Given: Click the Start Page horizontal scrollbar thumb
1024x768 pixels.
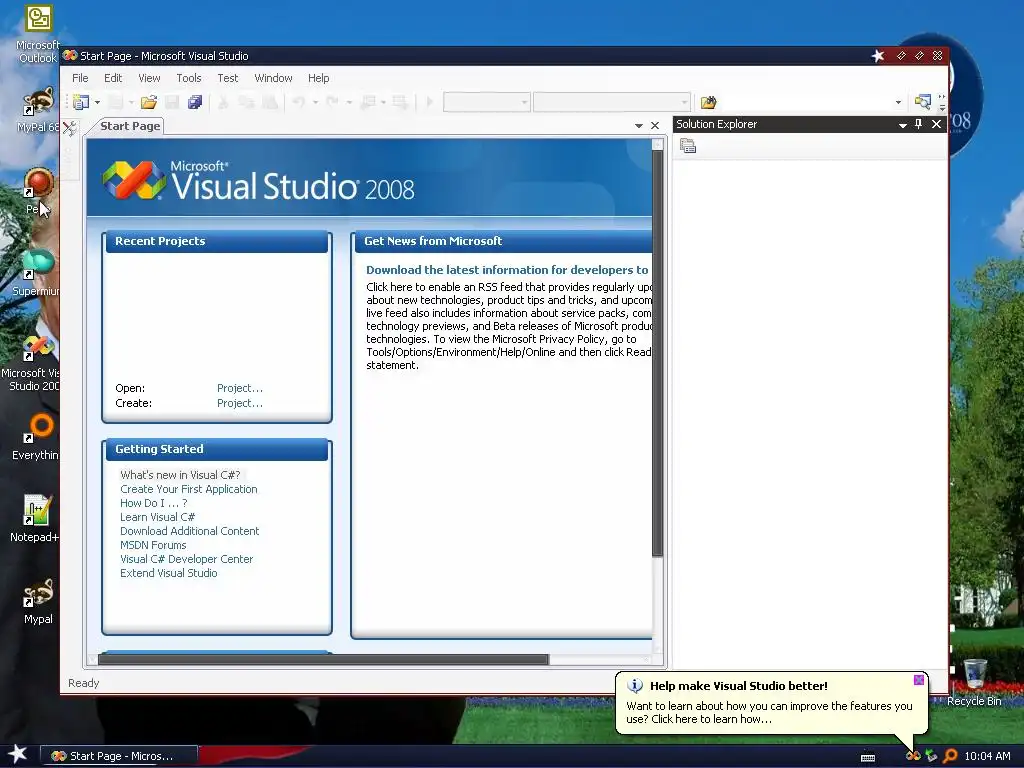Looking at the screenshot, I should tap(323, 660).
